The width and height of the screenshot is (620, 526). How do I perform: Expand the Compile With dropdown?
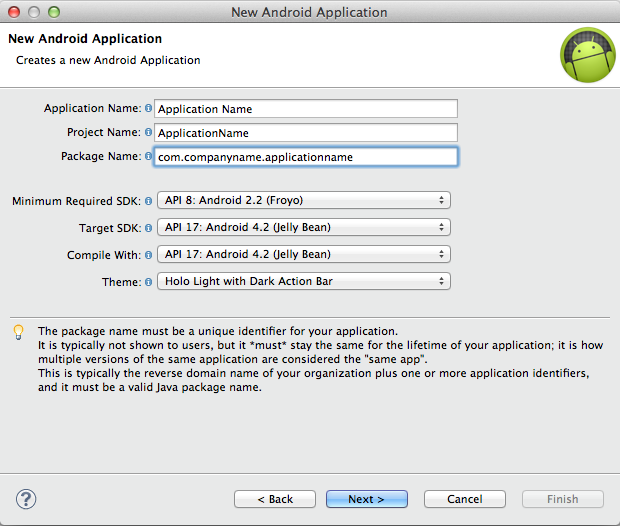pyautogui.click(x=304, y=254)
